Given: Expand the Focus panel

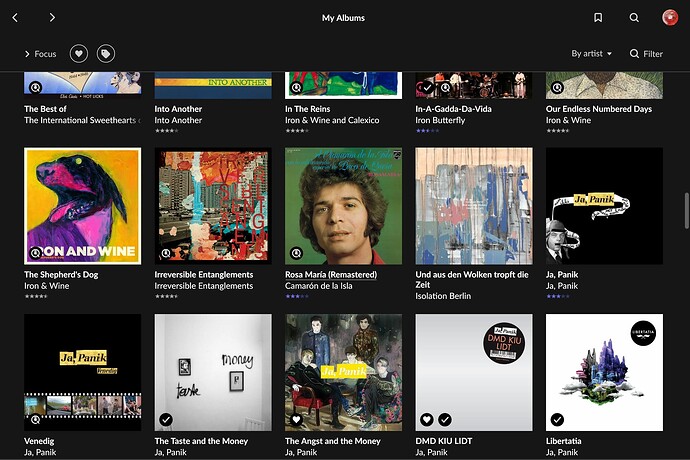Looking at the screenshot, I should pos(40,54).
